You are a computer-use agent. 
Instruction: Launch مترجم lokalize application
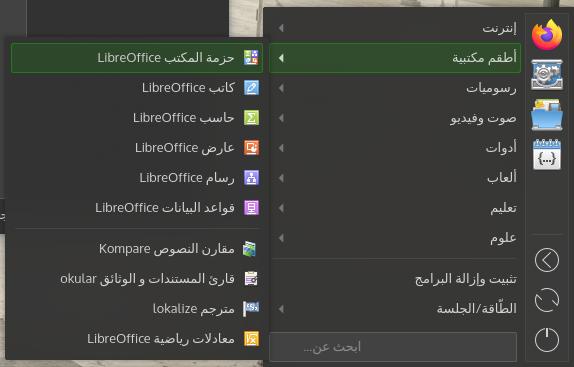(x=137, y=309)
